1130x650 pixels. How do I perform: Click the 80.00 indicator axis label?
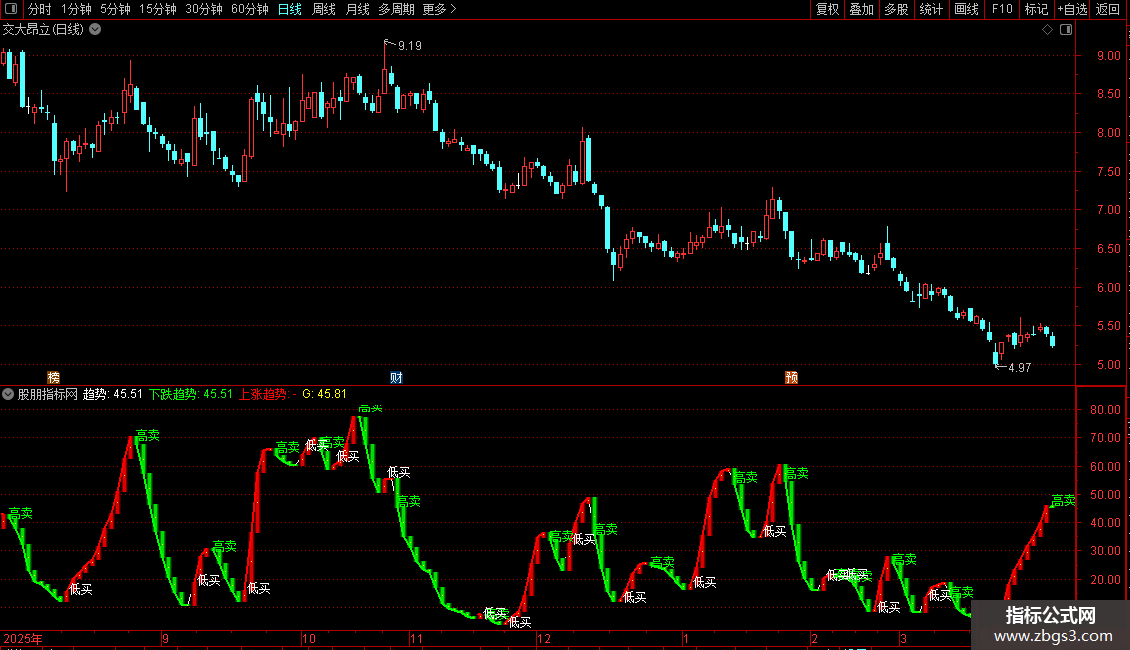coord(1105,409)
